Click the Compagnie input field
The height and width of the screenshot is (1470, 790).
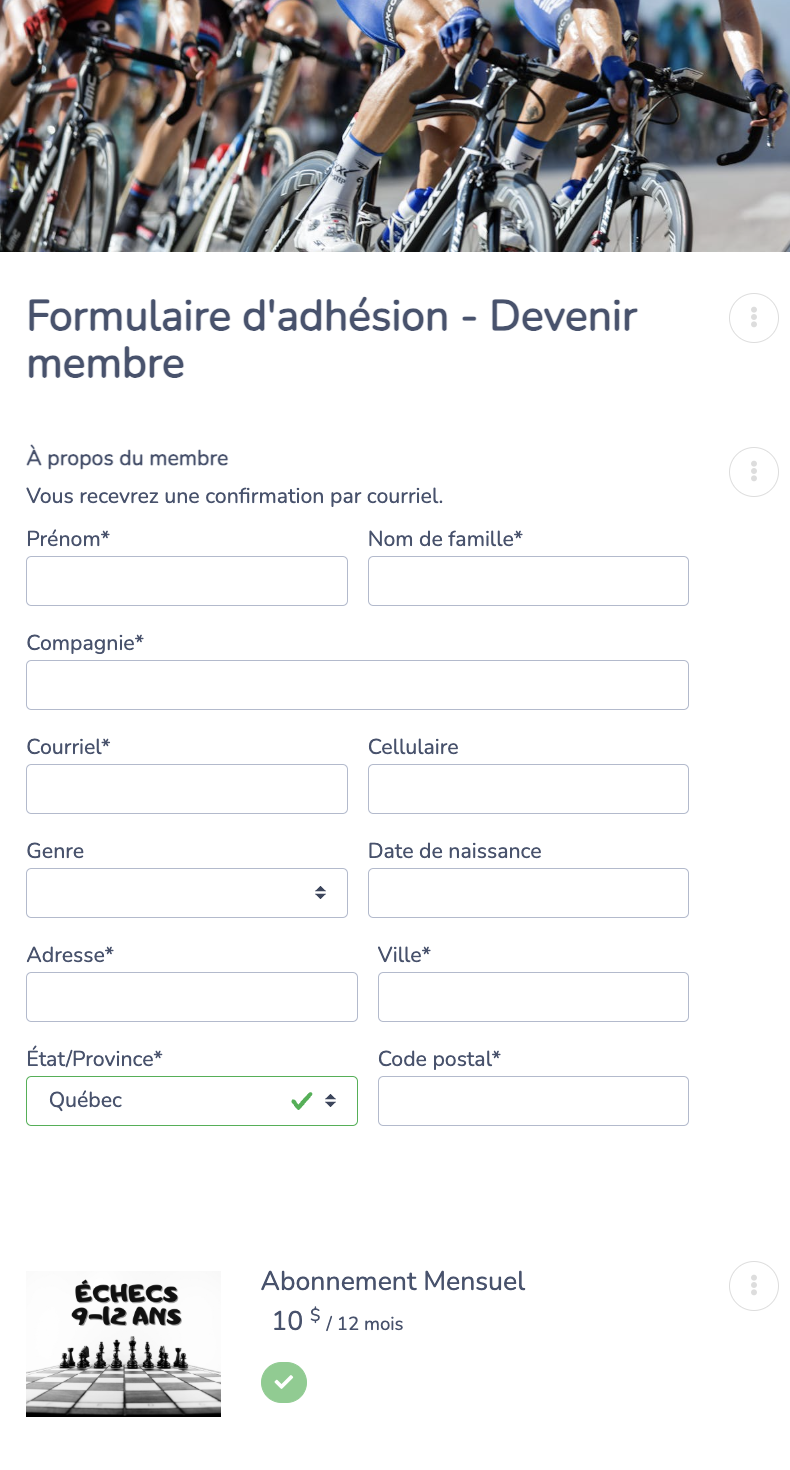coord(357,685)
